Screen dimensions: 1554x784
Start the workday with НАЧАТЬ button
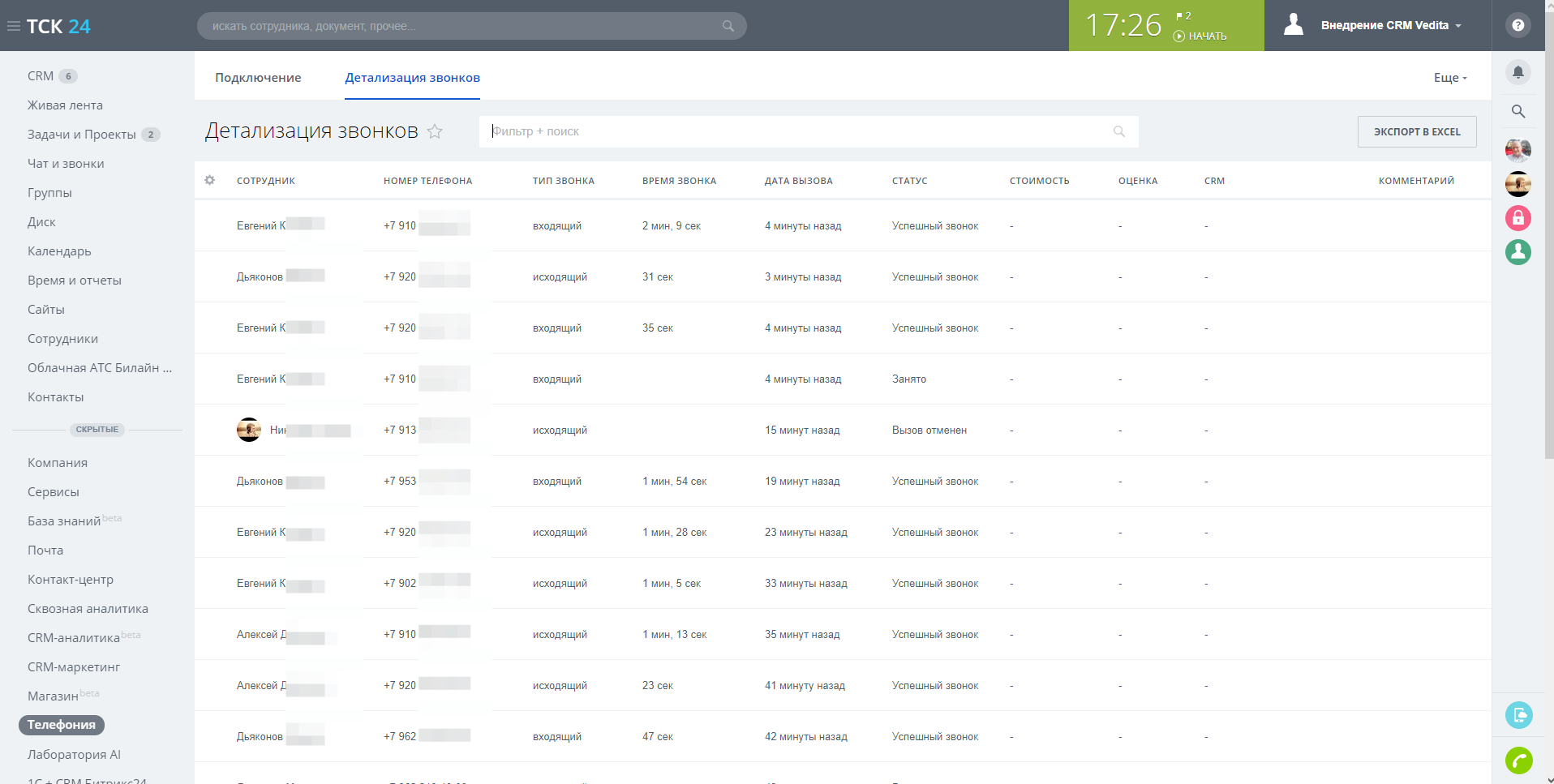pos(1200,36)
